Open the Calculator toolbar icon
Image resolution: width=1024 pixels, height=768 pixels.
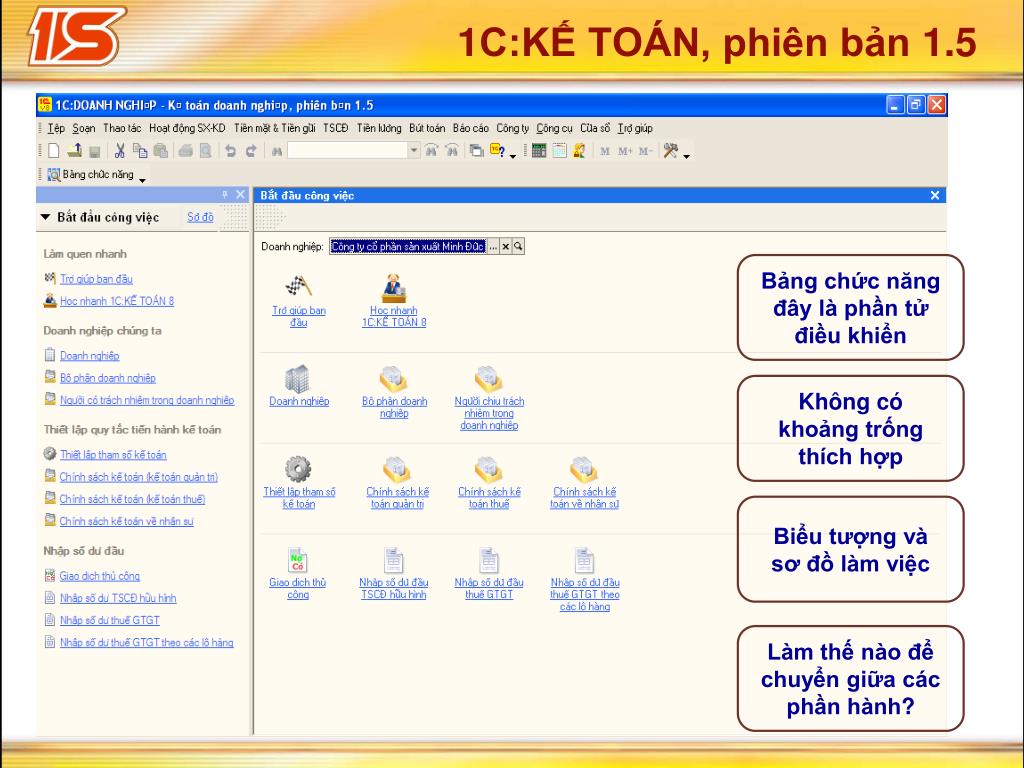[539, 151]
